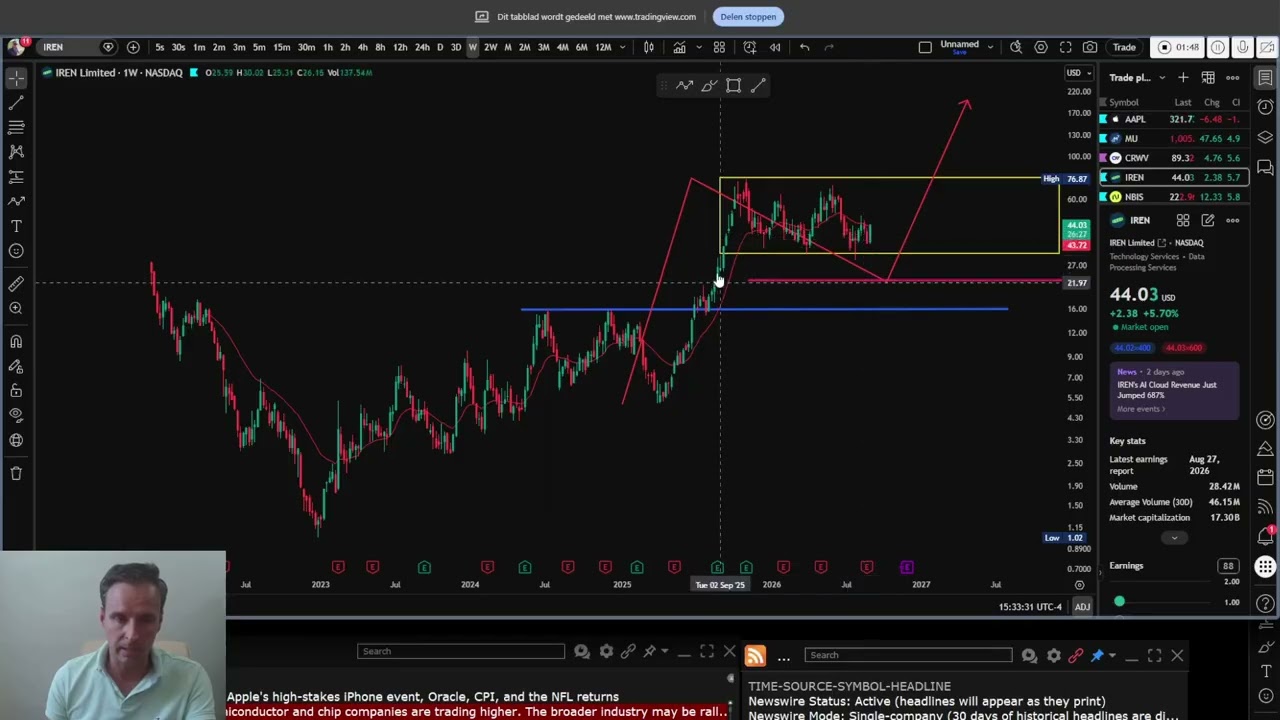Select the CRWV row in watchlist

pyautogui.click(x=1173, y=158)
